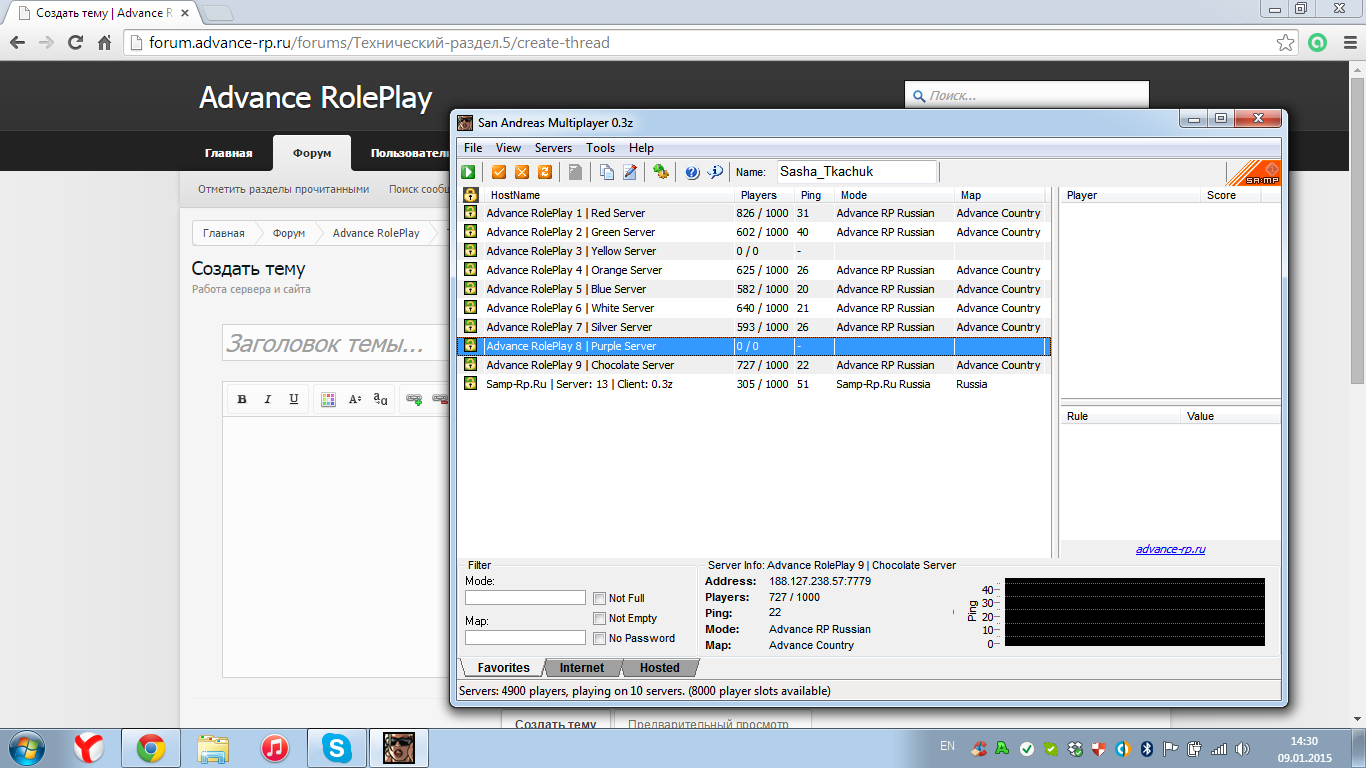
Task: Toggle Underline in the forum editor
Action: pos(294,399)
